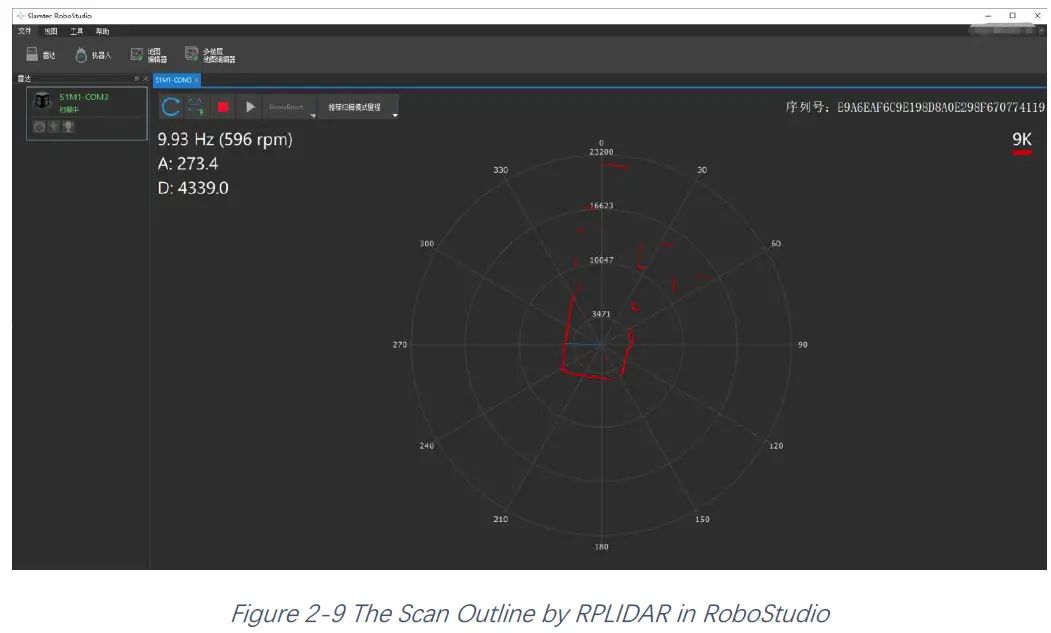1051x633 pixels.
Task: Click the A: 273.4 angle value
Action: tap(188, 164)
